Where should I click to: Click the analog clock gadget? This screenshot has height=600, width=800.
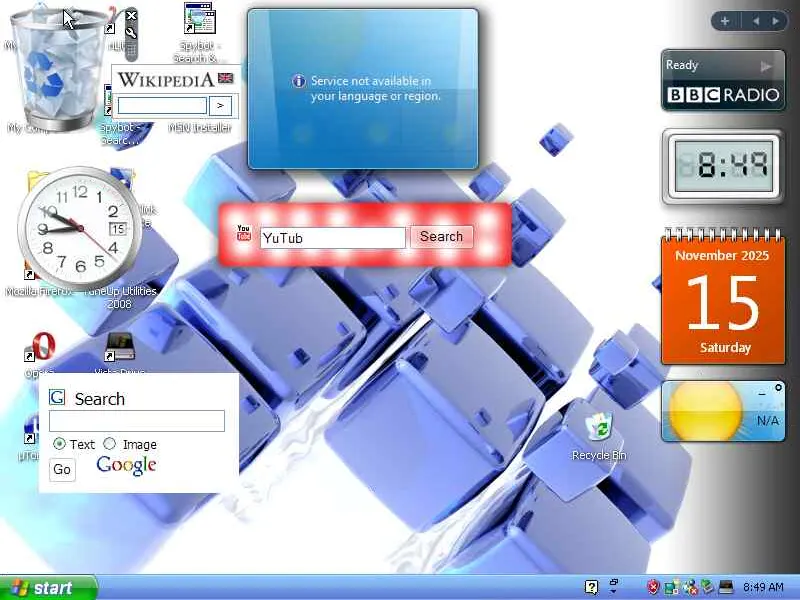(80, 228)
